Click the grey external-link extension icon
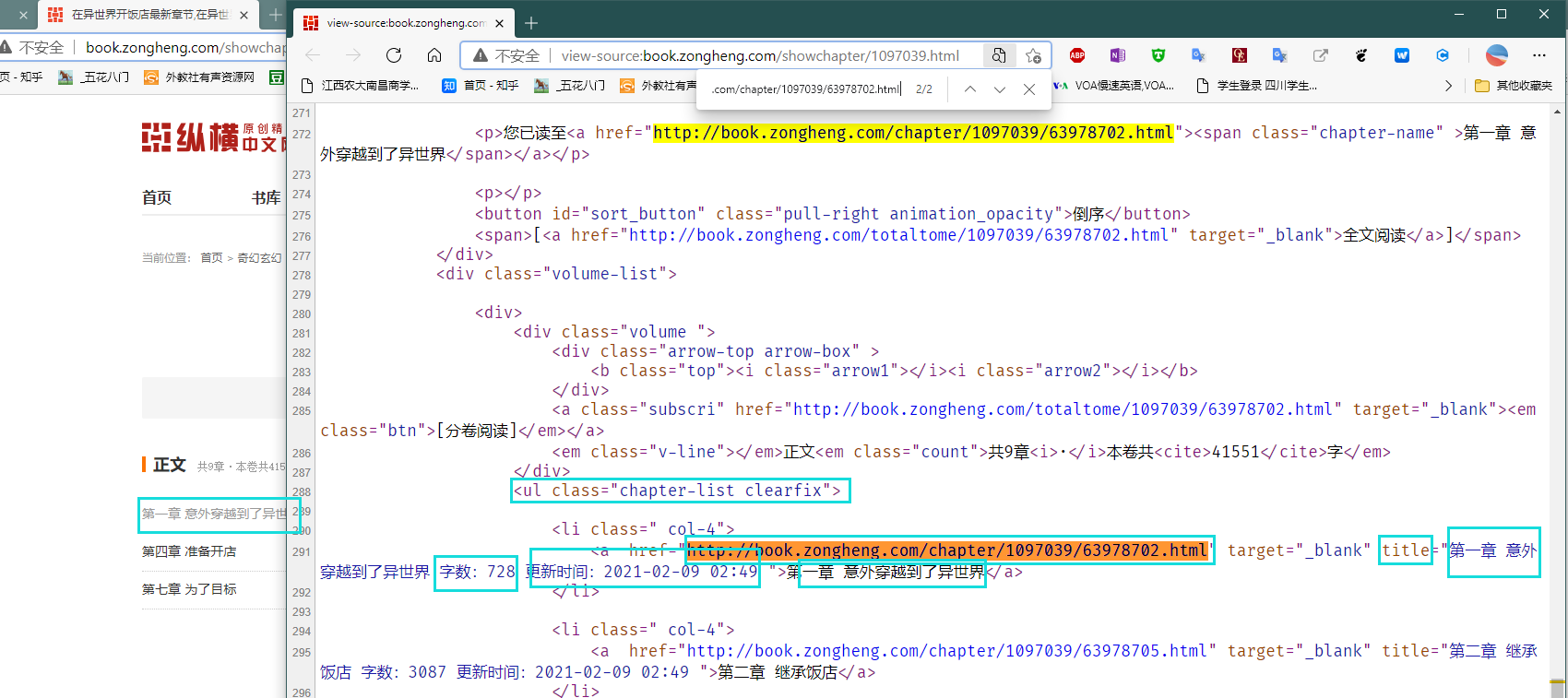The image size is (1568, 698). pyautogui.click(x=1321, y=55)
